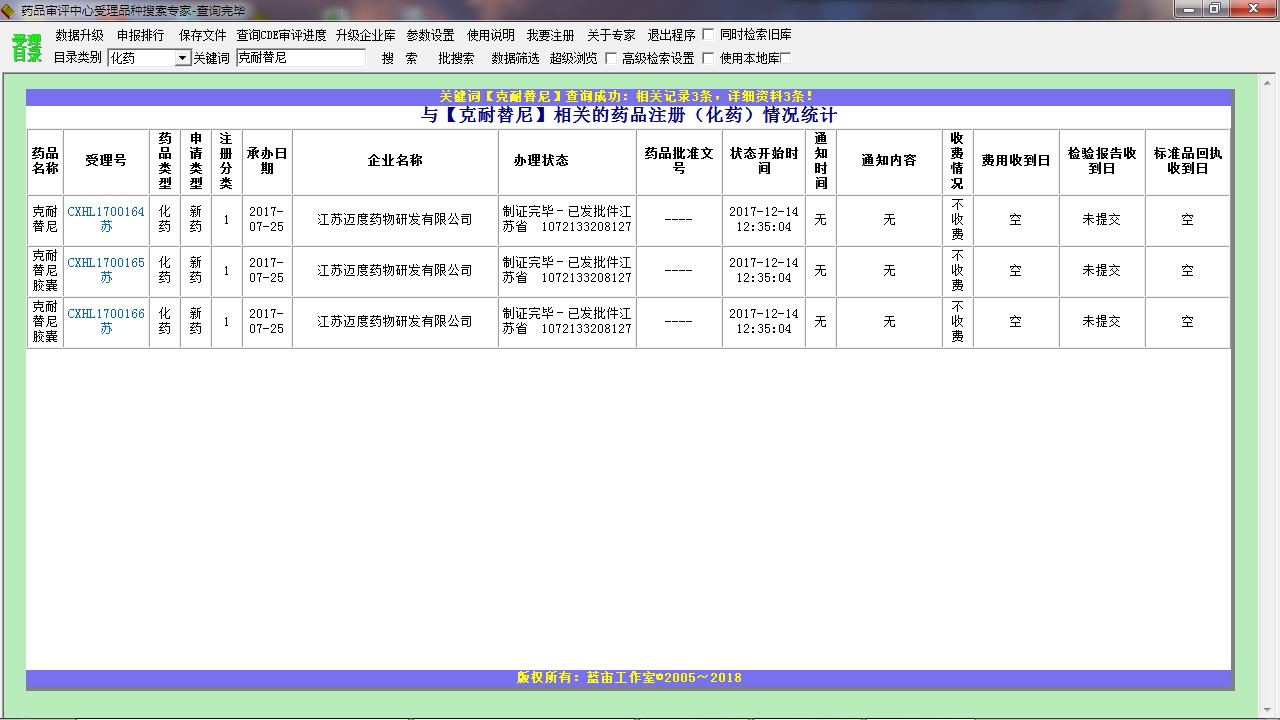Viewport: 1280px width, 720px height.
Task: Click 退出程序 to exit
Action: click(671, 35)
